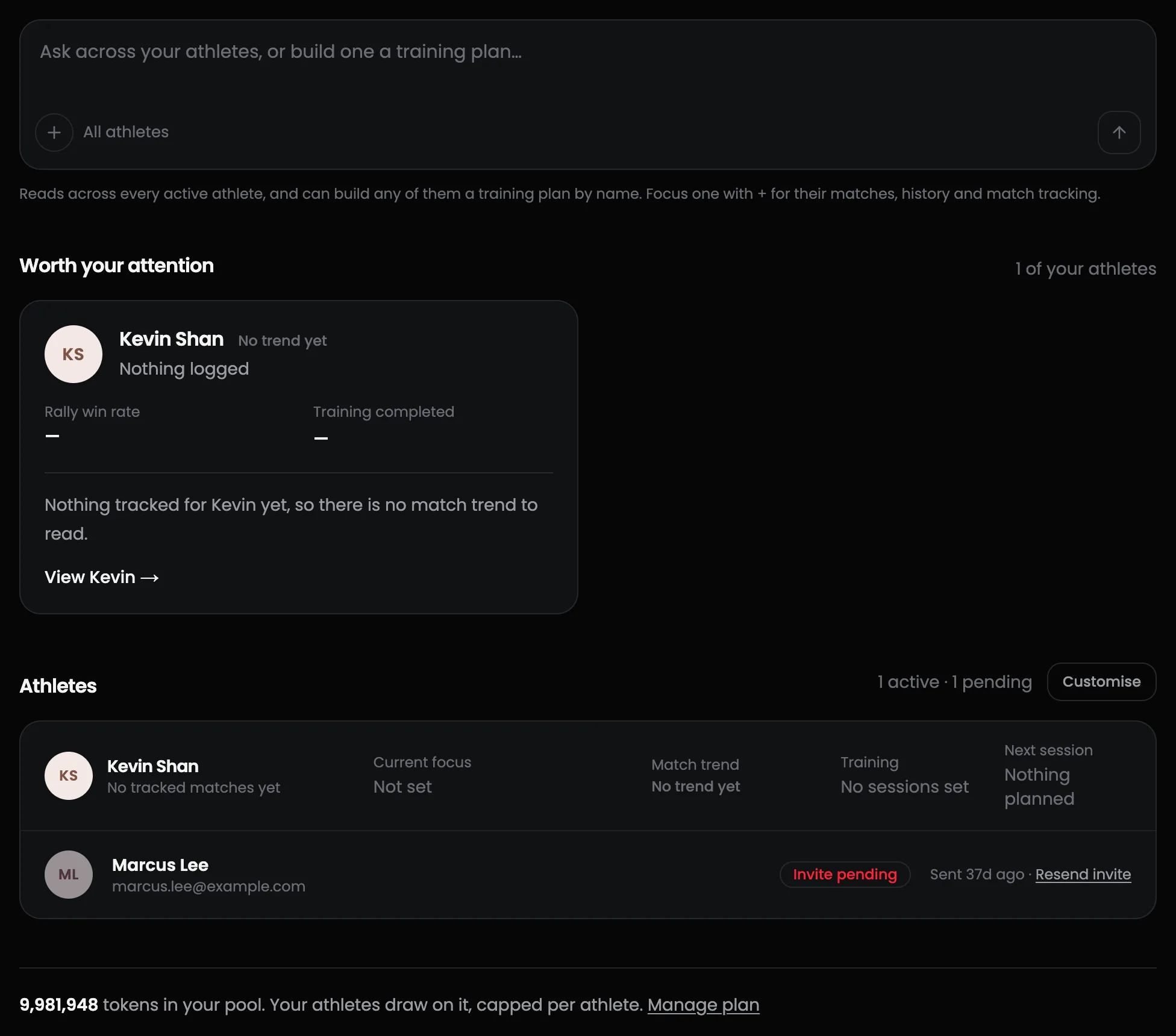Viewport: 1176px width, 1036px height.
Task: Click No tracked matches yet under Kevin Shan
Action: pos(194,788)
